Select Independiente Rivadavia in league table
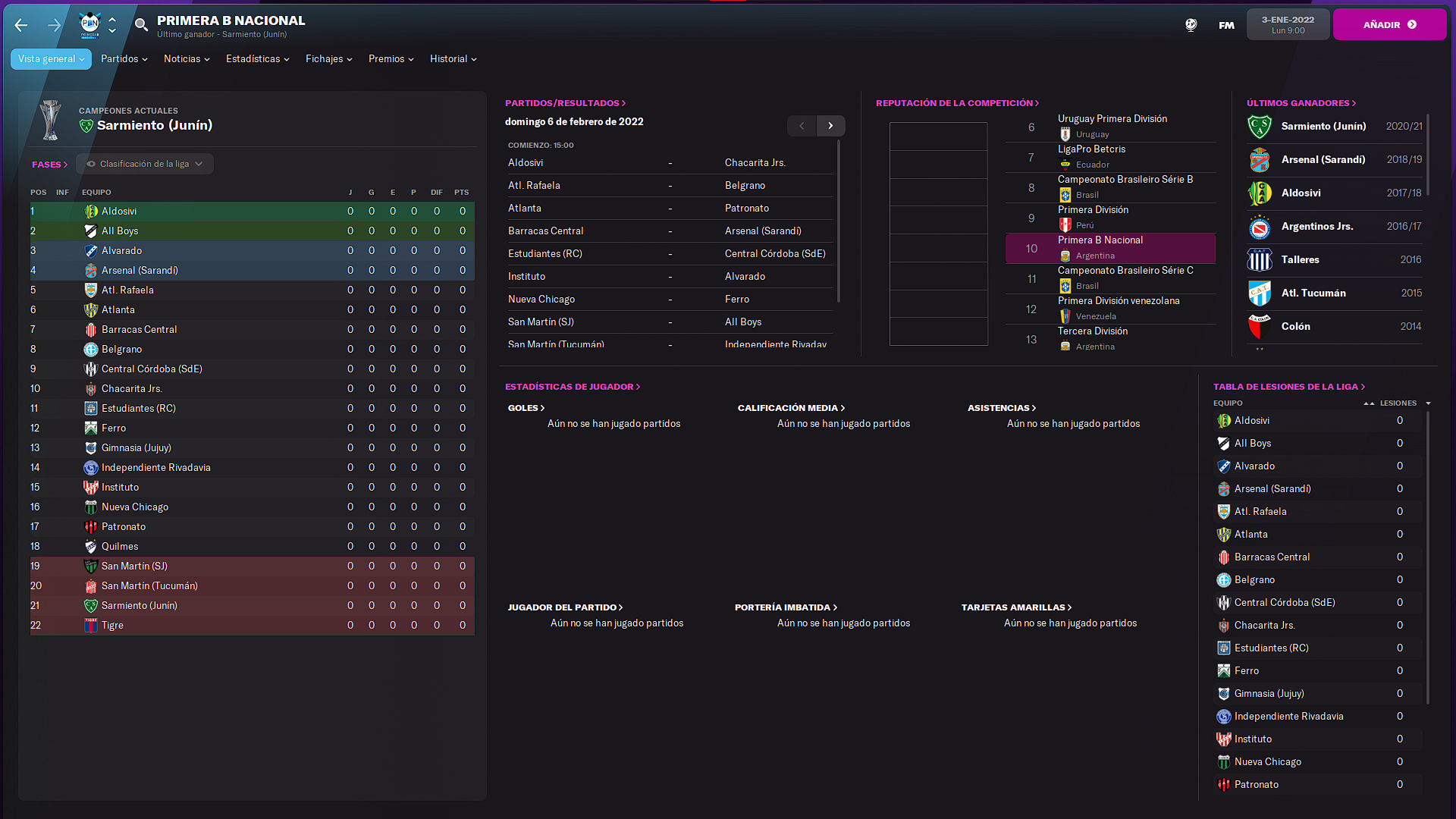This screenshot has height=819, width=1456. [253, 468]
